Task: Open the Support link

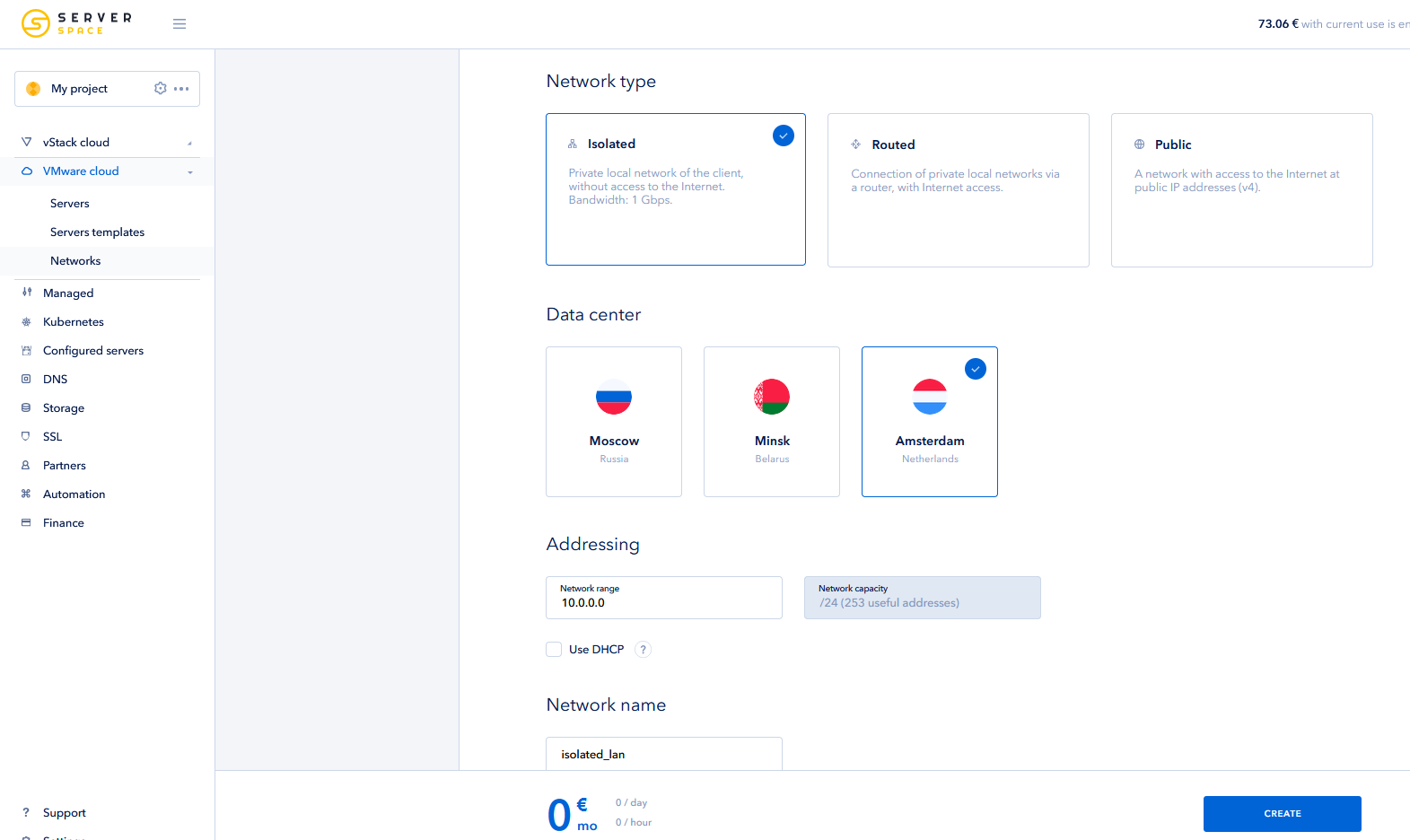Action: click(65, 813)
